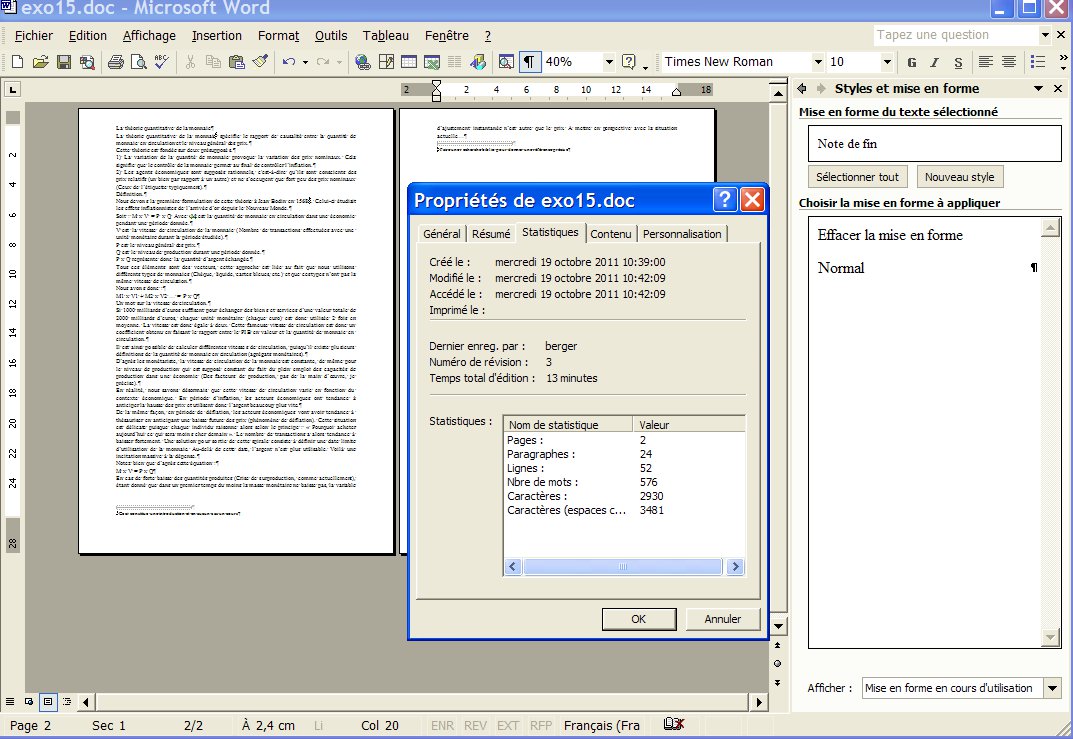The height and width of the screenshot is (739, 1073).
Task: Click Sélectionner tout button
Action: [857, 177]
